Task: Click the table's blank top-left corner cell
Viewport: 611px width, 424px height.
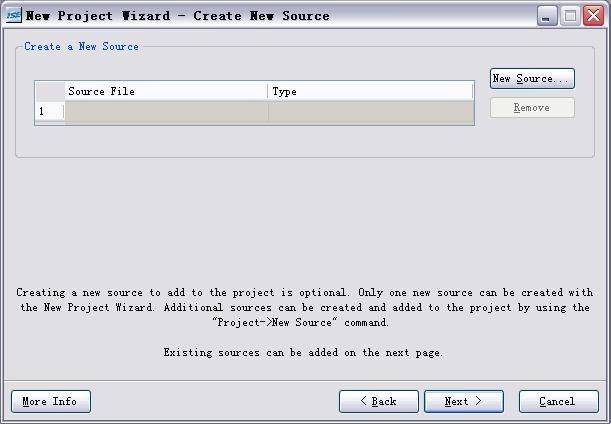Action: (50, 91)
